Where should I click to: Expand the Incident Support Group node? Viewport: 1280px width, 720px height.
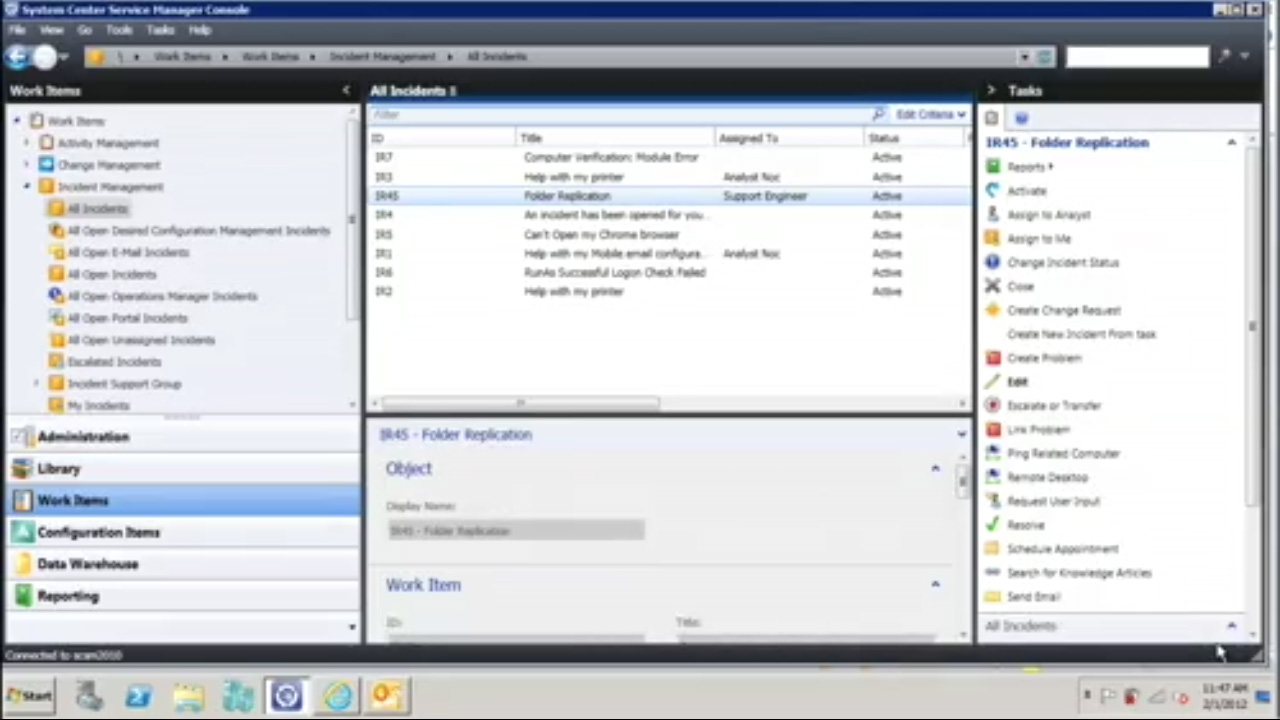click(x=37, y=384)
